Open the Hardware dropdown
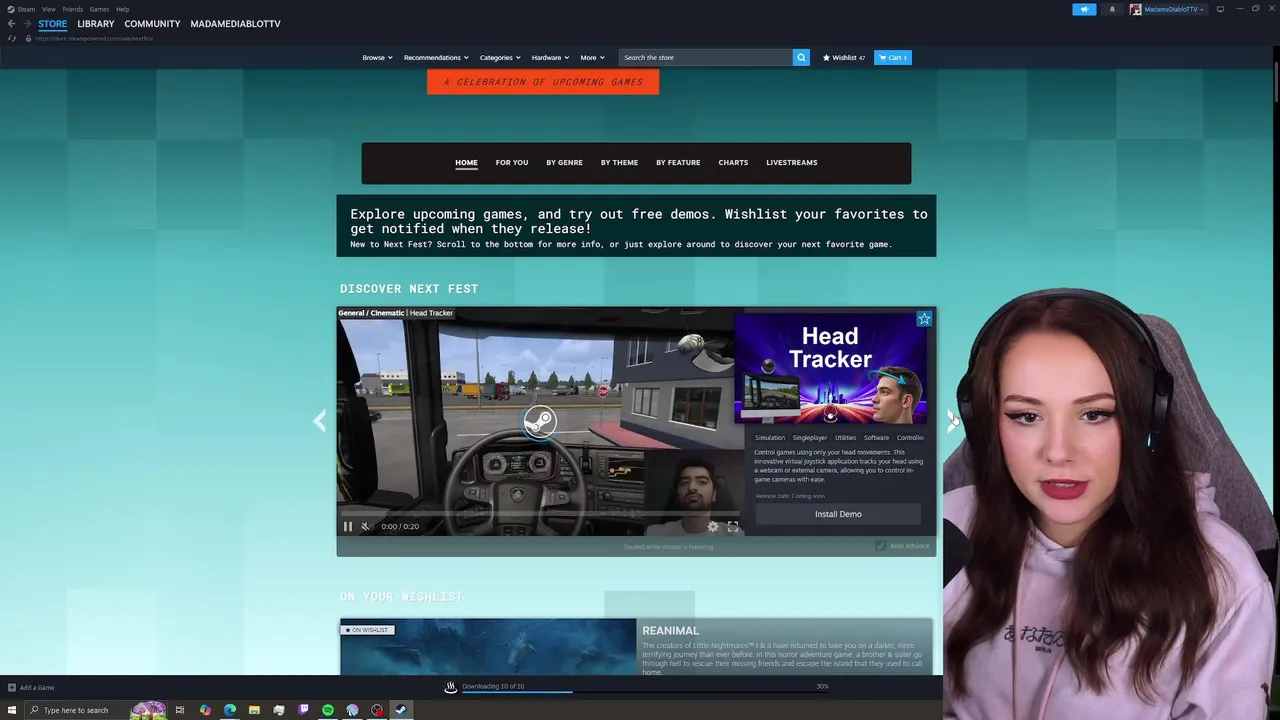Viewport: 1280px width, 720px height. click(x=550, y=58)
